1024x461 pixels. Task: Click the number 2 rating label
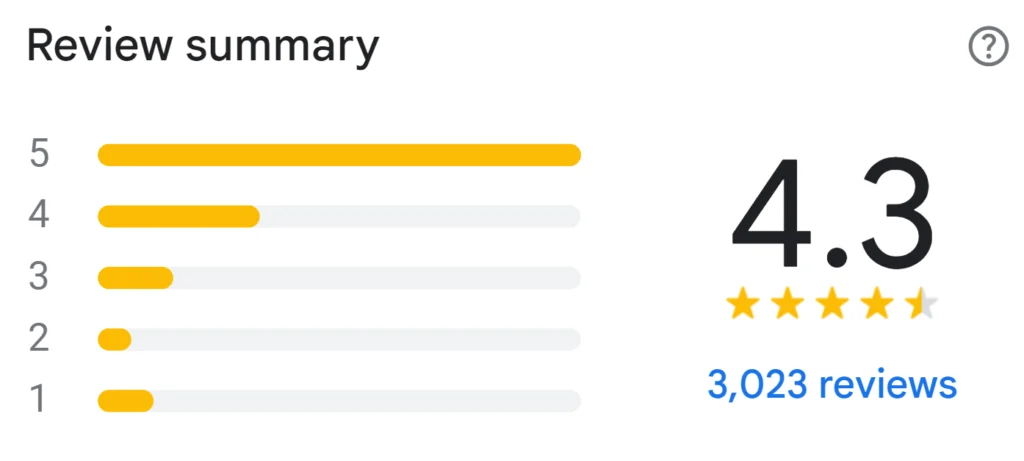(40, 340)
